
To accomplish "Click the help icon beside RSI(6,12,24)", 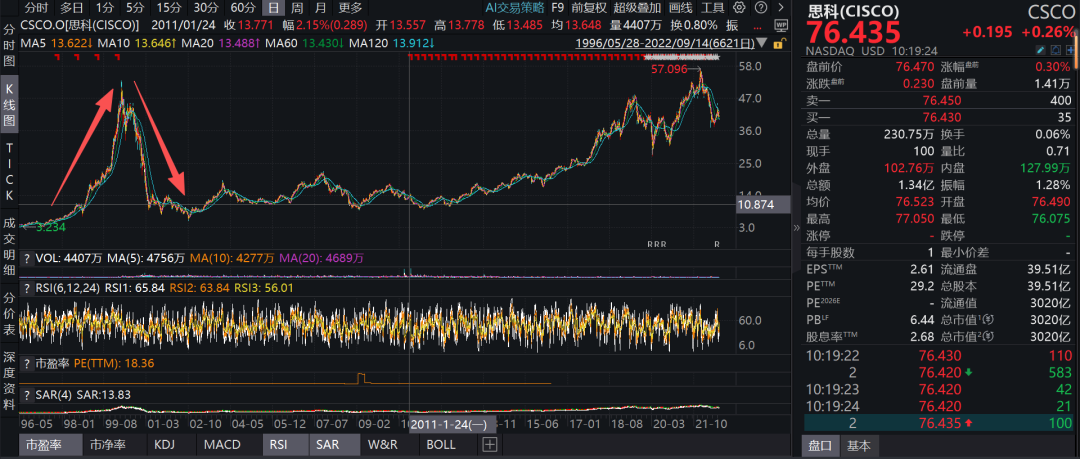I will 27,288.
